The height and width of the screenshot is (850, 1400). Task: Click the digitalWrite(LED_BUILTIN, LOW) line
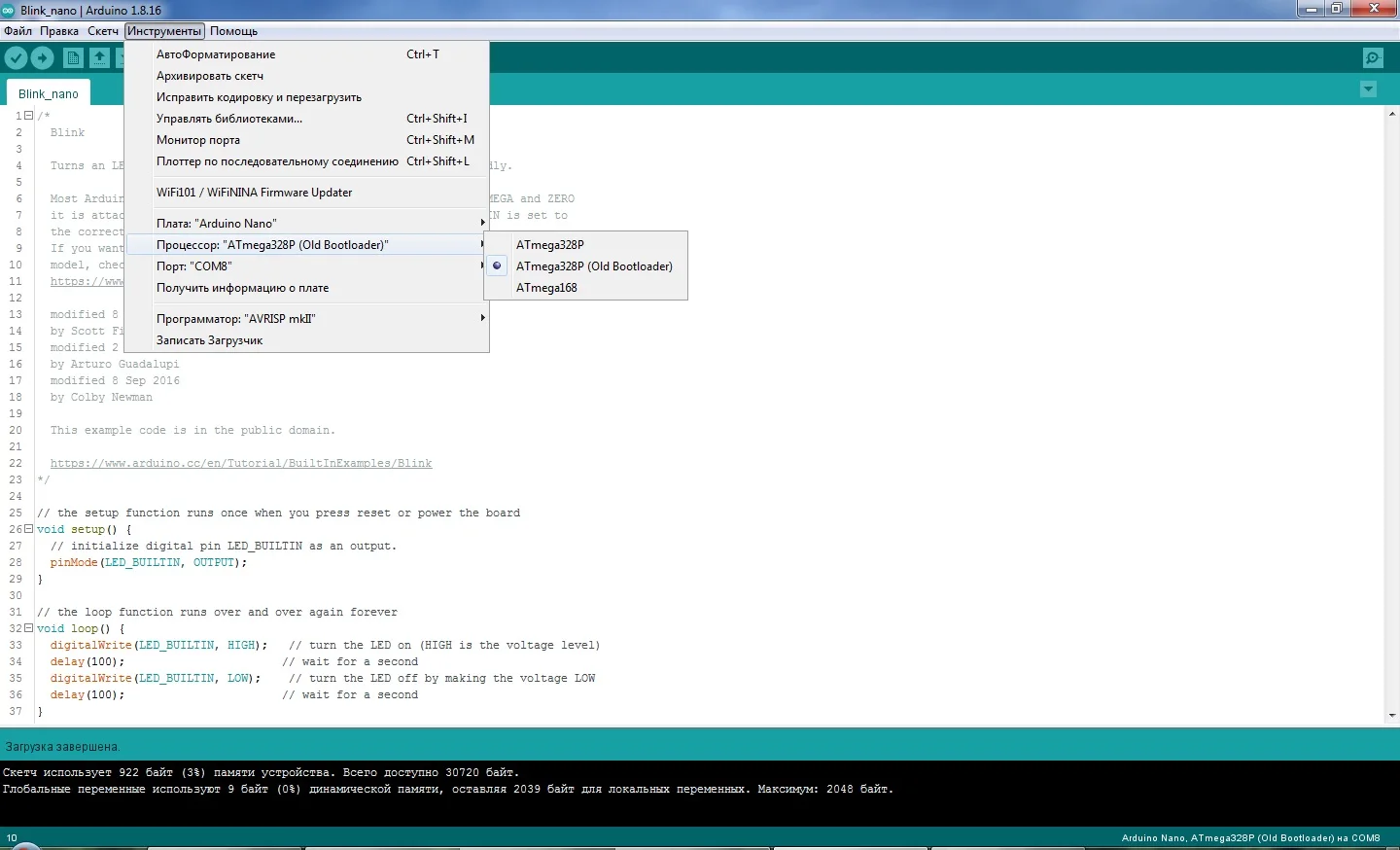[156, 679]
